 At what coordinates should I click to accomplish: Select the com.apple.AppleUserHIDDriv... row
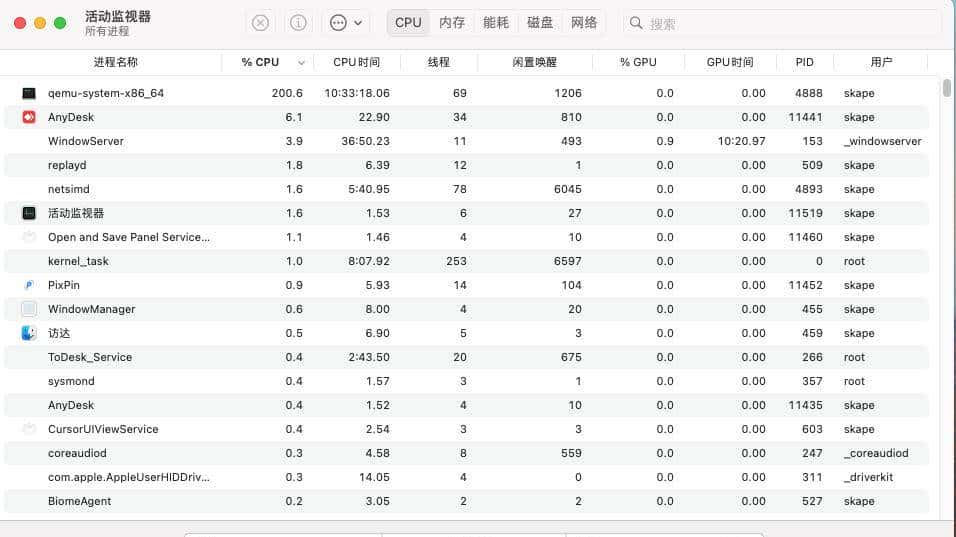pyautogui.click(x=466, y=477)
